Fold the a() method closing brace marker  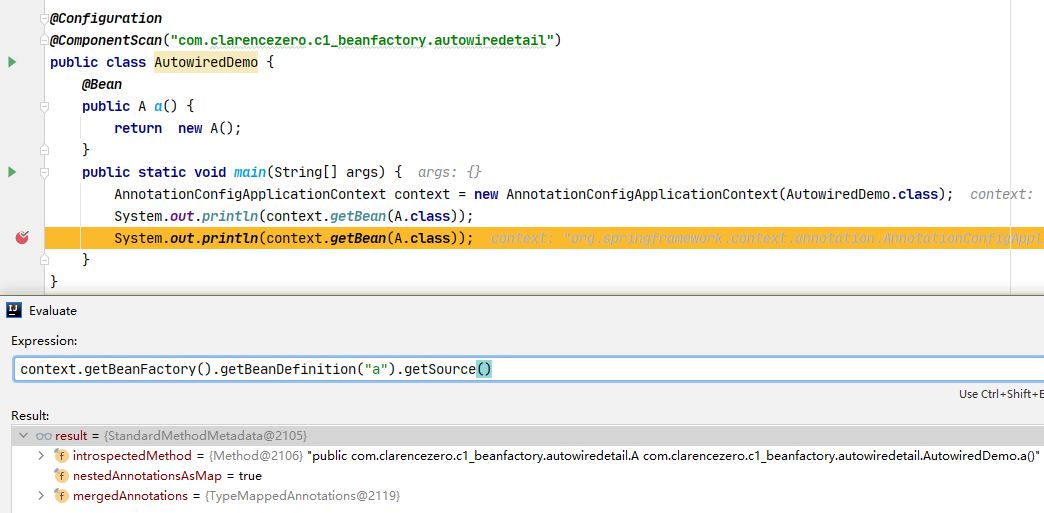click(x=44, y=149)
